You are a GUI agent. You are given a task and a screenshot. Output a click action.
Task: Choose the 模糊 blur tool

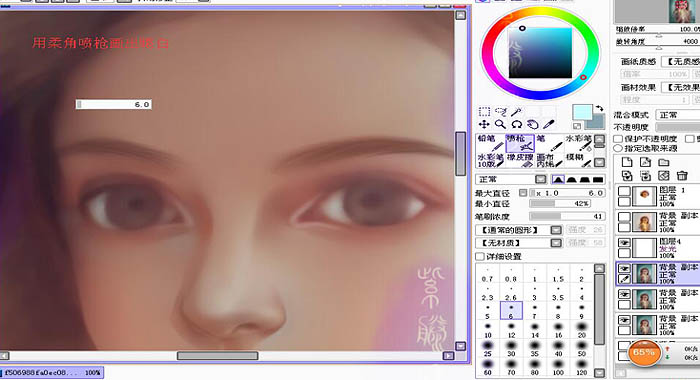[579, 160]
